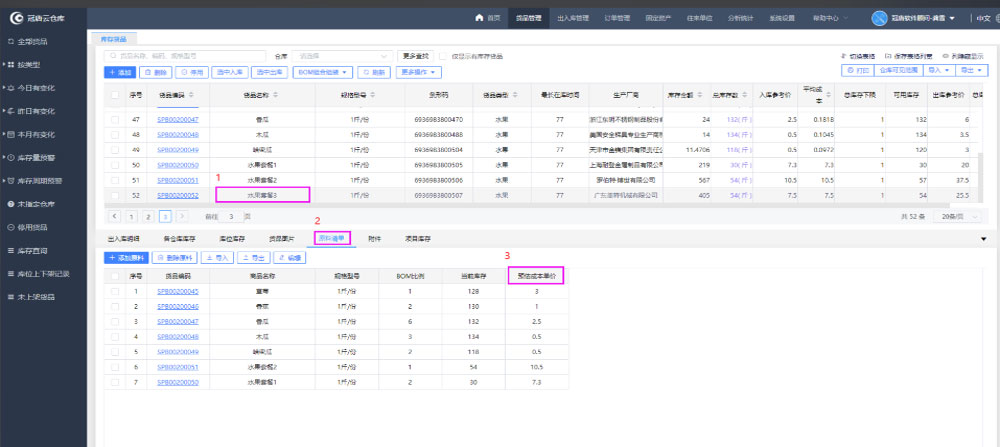The image size is (1000, 447).
Task: Open item link SPB00200052
Action: click(178, 195)
